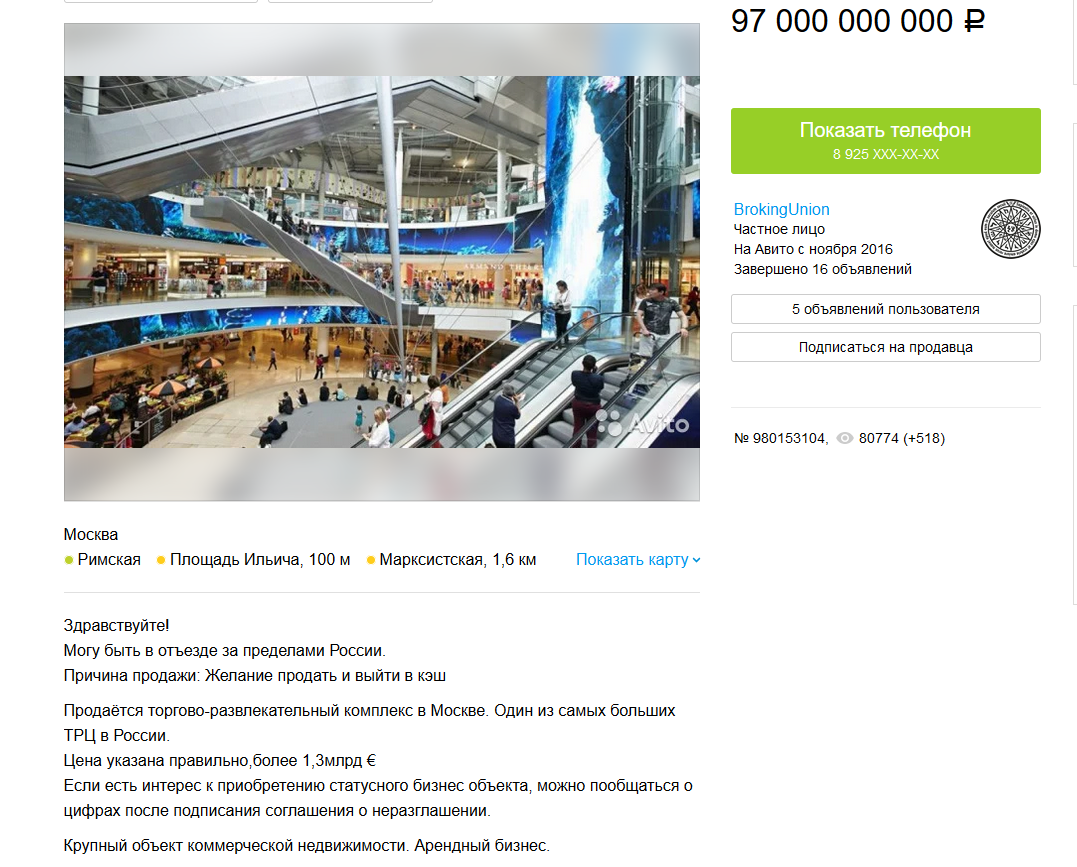Open the BrokingUnion seller profile link
This screenshot has height=867, width=1077.
coord(781,210)
